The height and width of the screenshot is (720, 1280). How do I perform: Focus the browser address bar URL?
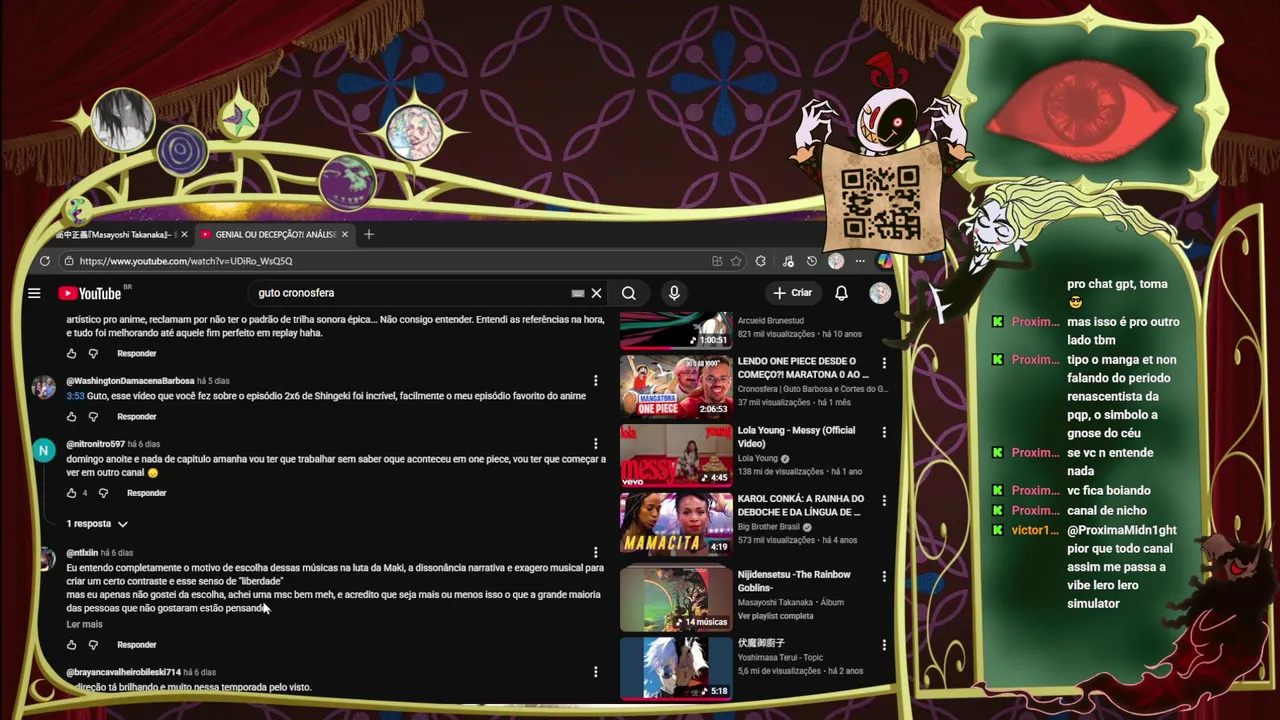pyautogui.click(x=186, y=261)
